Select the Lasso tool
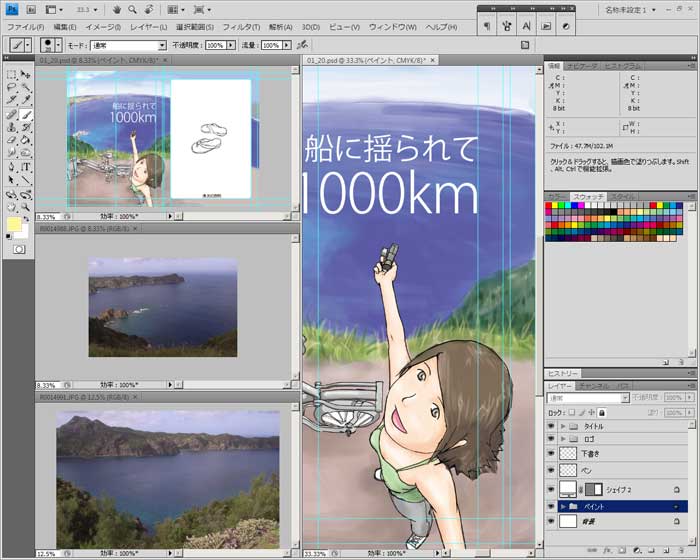700x560 pixels. 11,87
